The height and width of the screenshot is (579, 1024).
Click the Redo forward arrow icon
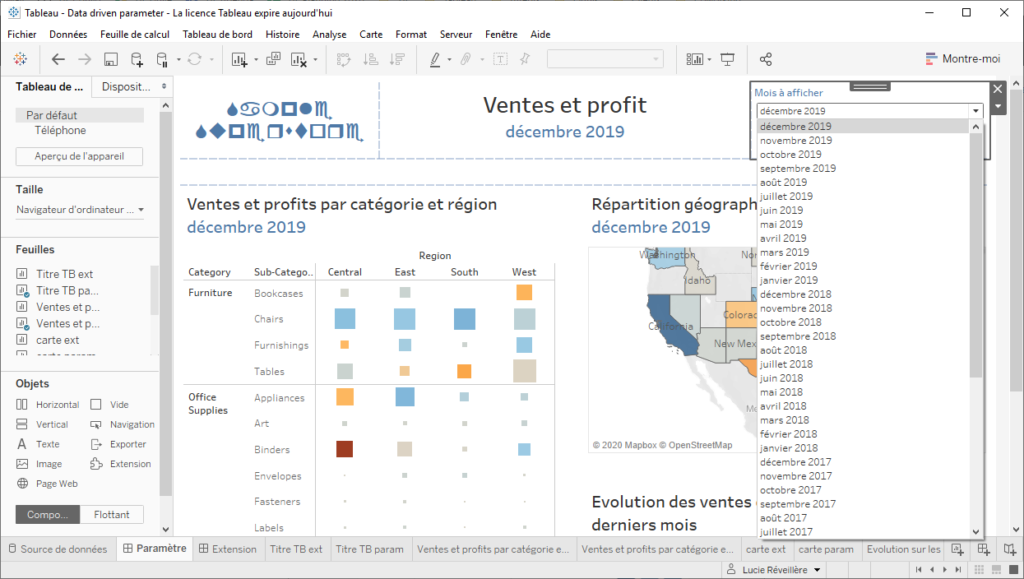(x=84, y=59)
